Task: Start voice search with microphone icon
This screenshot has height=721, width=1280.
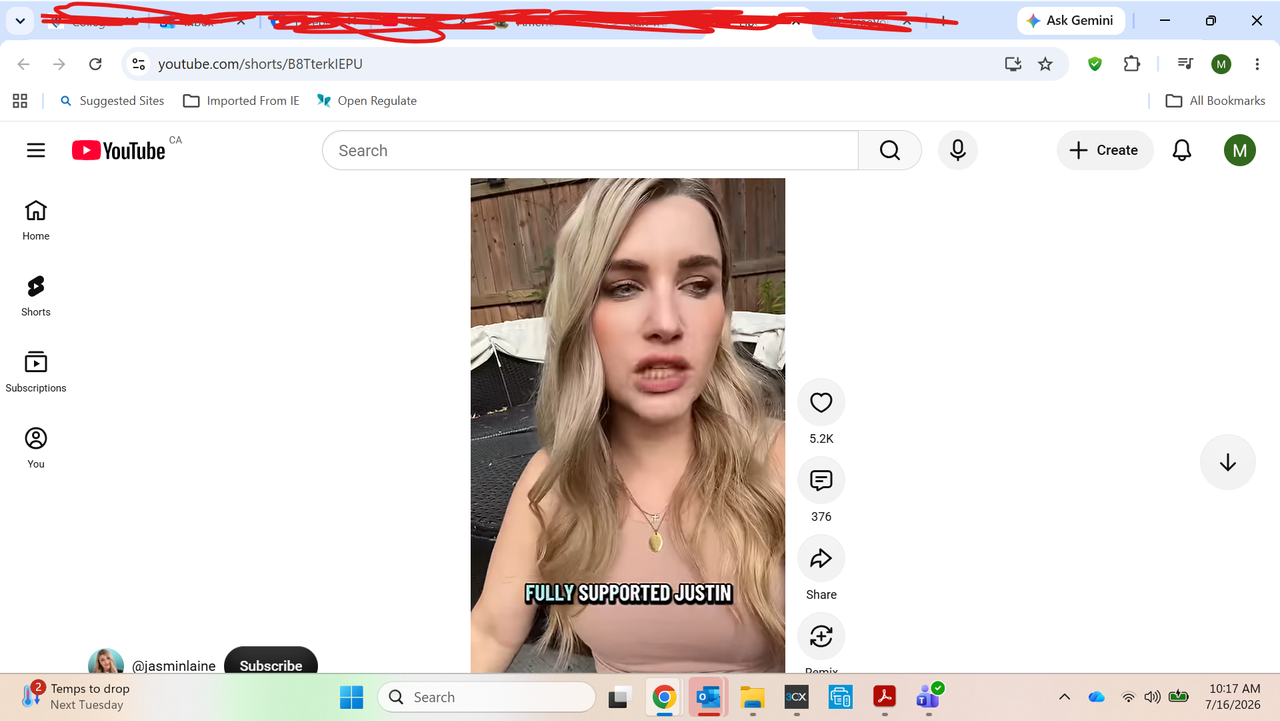Action: coord(958,150)
